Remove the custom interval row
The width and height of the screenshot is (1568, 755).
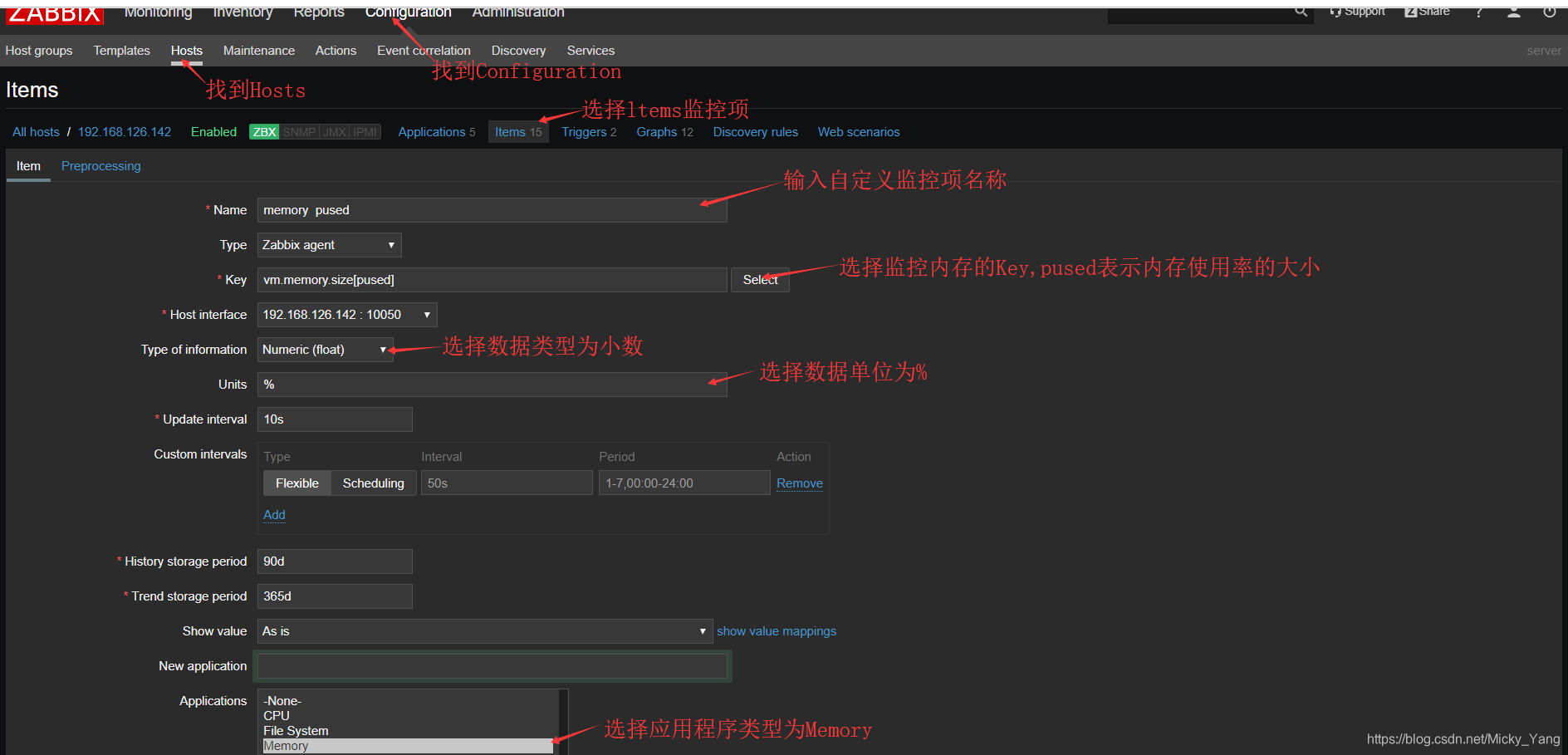(800, 483)
